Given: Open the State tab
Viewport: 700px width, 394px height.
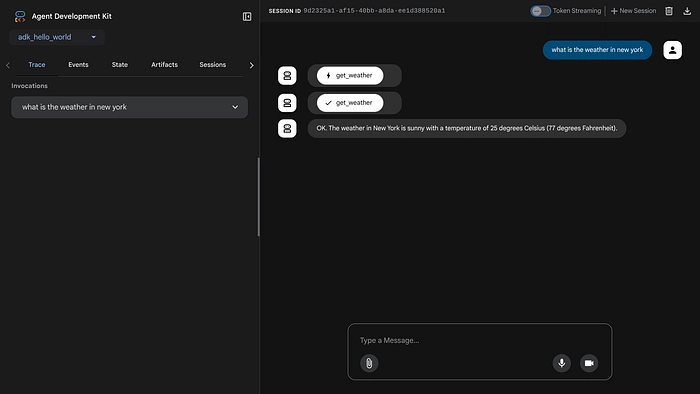Looking at the screenshot, I should tap(120, 65).
